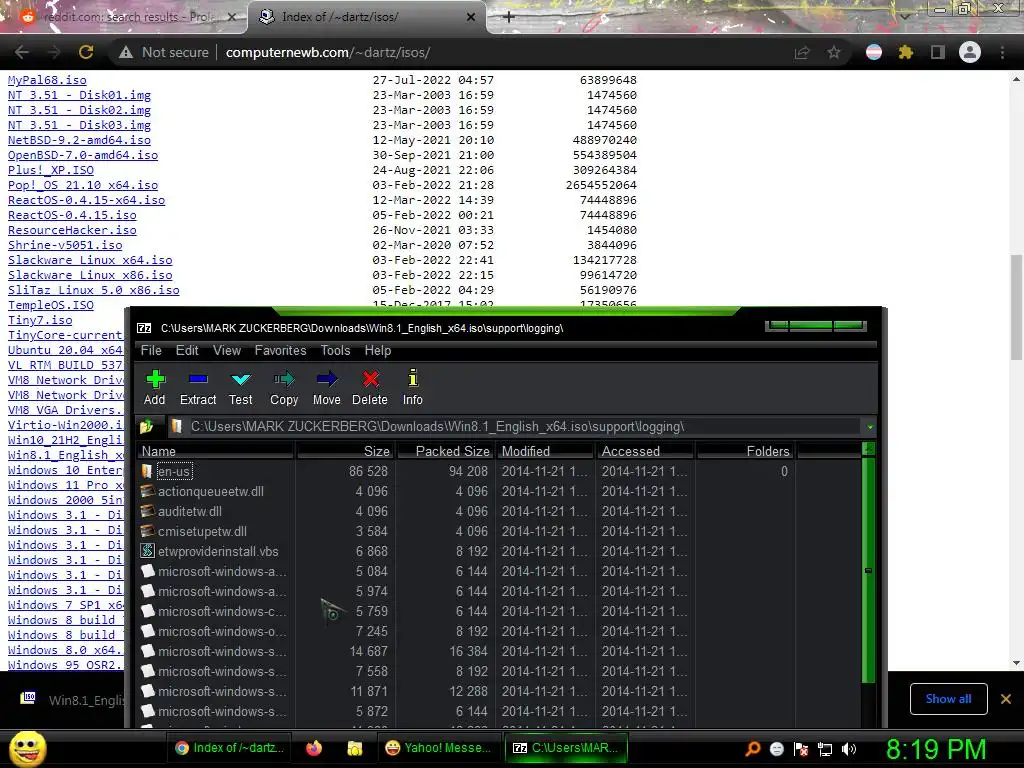The height and width of the screenshot is (768, 1024).
Task: Click the 7-Zip file list scrollbar
Action: click(x=869, y=571)
